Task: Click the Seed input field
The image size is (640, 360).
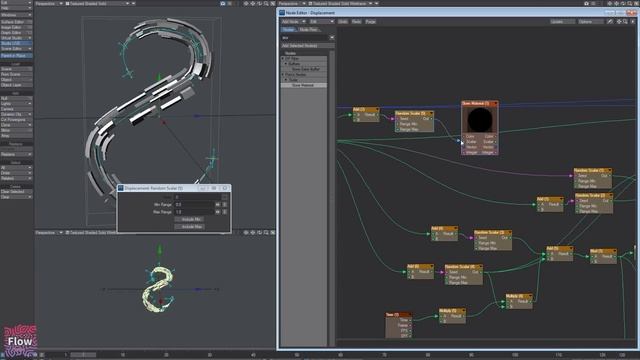Action: pyautogui.click(x=198, y=197)
